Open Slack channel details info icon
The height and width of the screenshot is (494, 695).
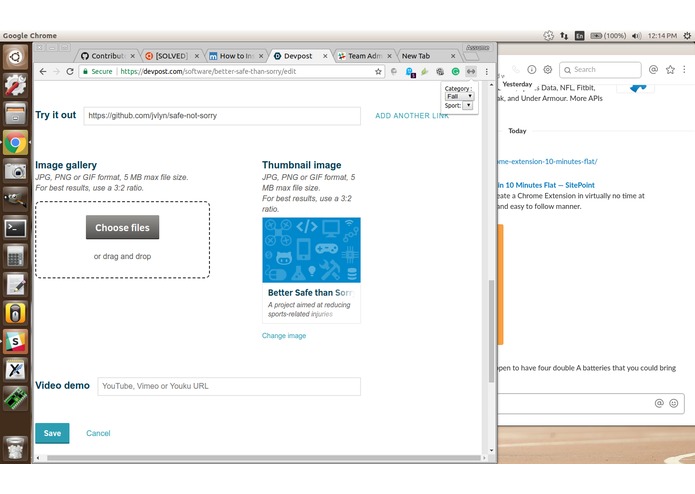click(x=531, y=69)
